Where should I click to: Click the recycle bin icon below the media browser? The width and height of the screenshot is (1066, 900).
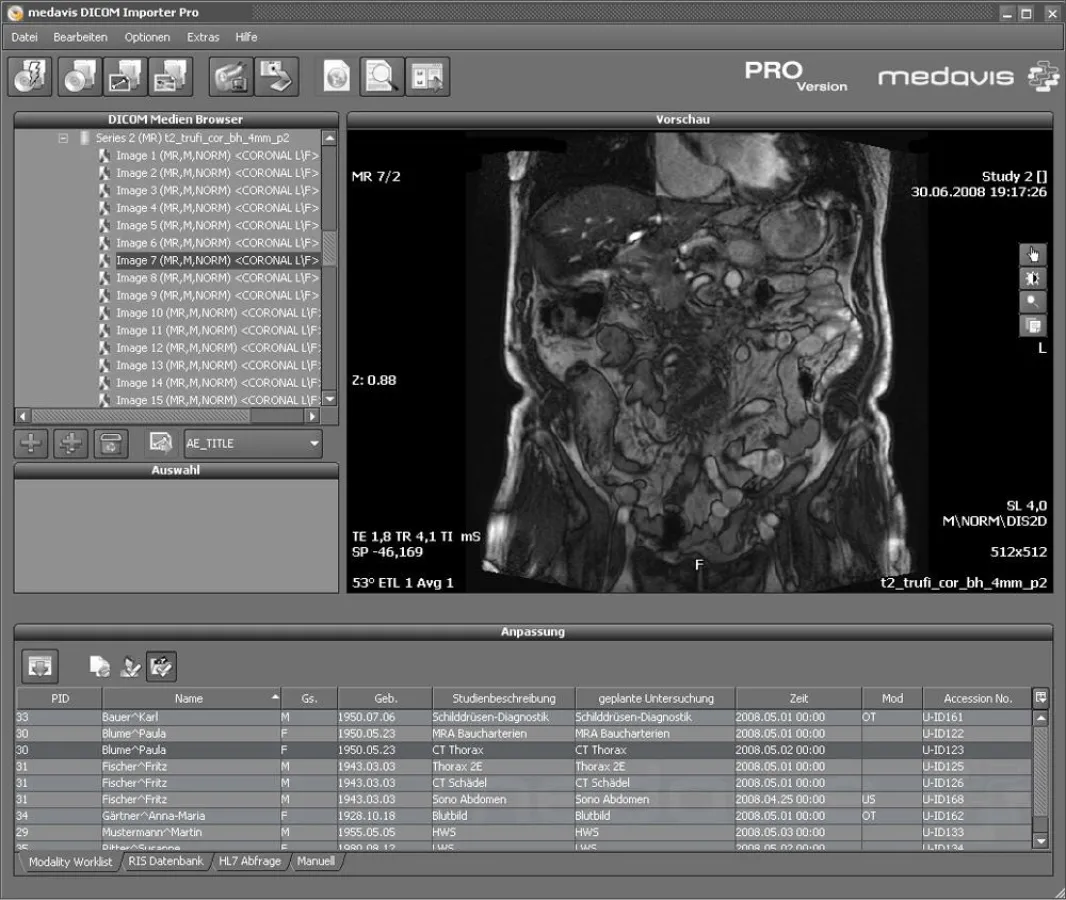[111, 444]
